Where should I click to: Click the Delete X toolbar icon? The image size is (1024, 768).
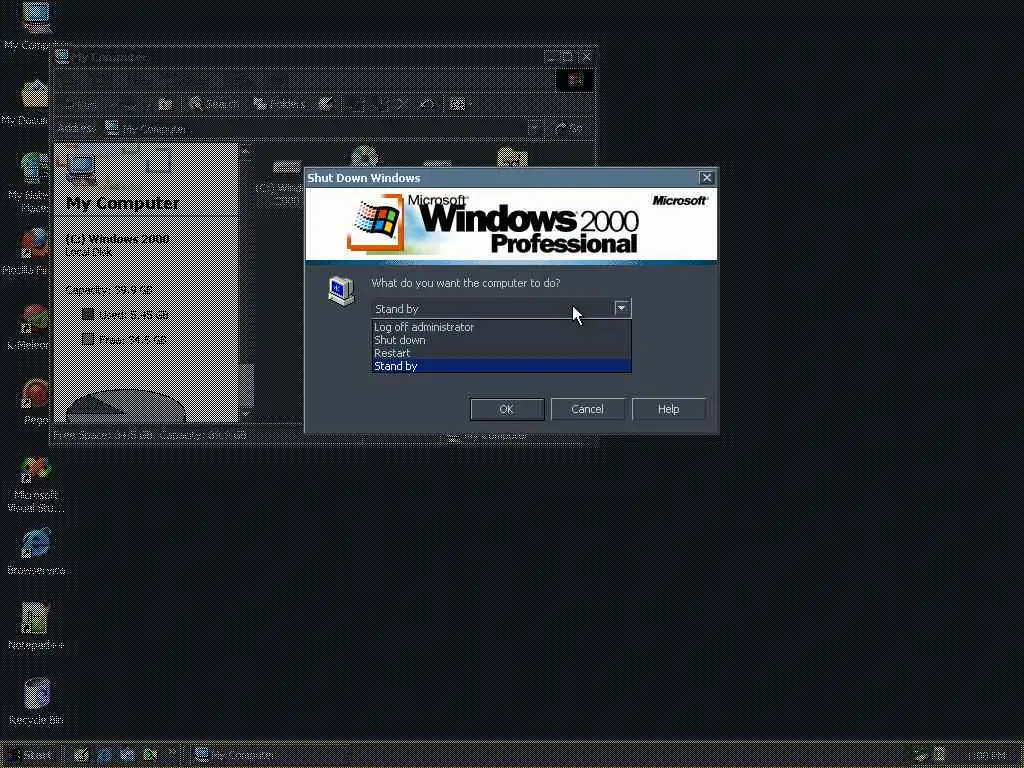[403, 104]
